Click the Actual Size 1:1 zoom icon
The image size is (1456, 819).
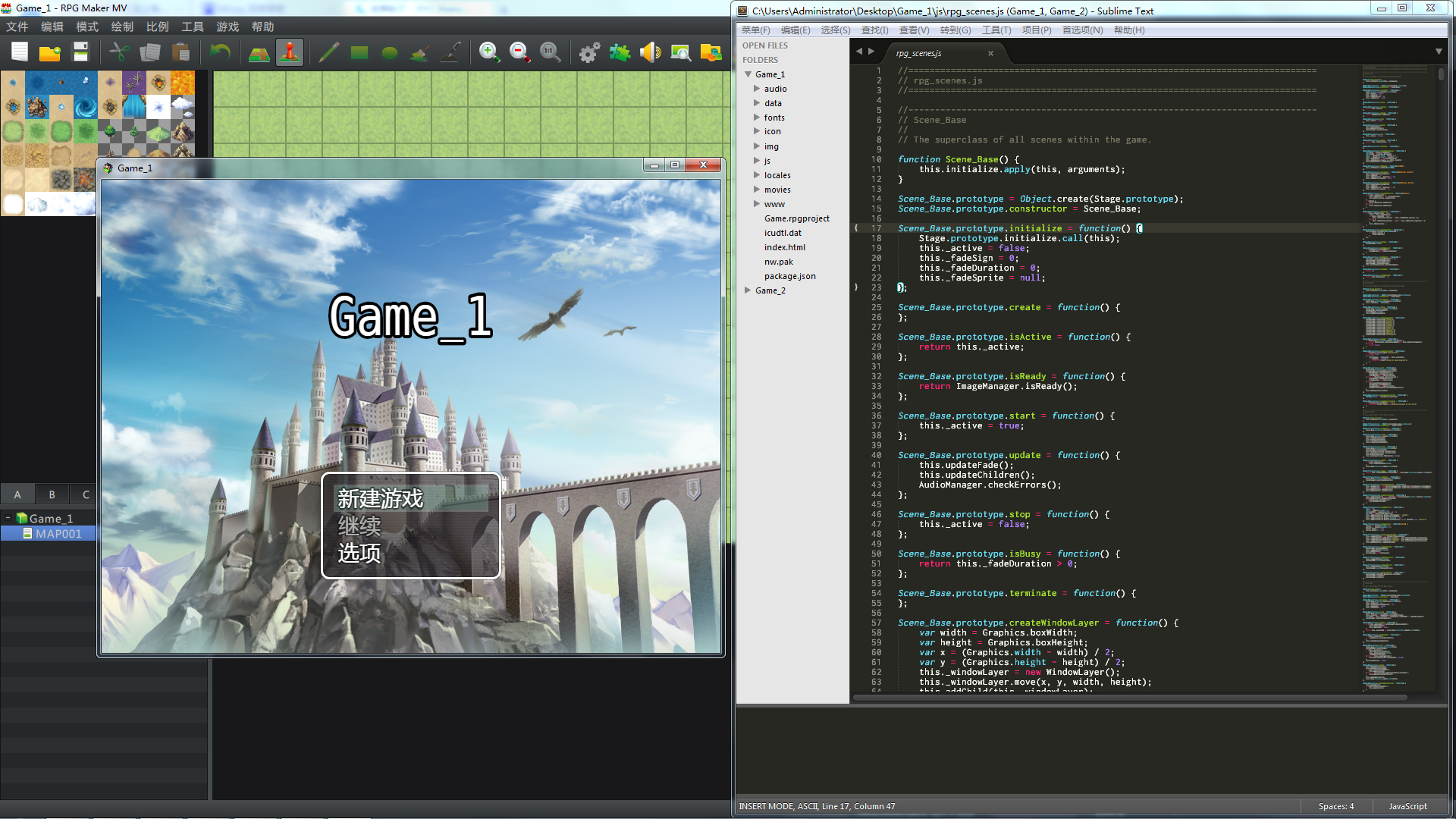(550, 52)
